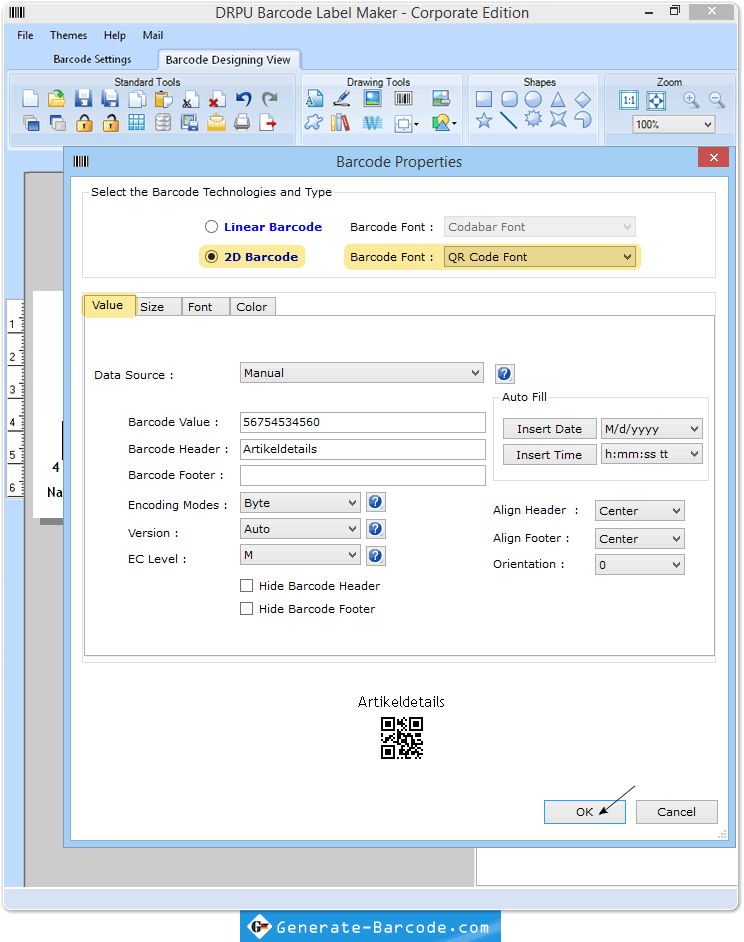Switch to the Color tab
Screen dimensions: 744x942
(x=252, y=307)
